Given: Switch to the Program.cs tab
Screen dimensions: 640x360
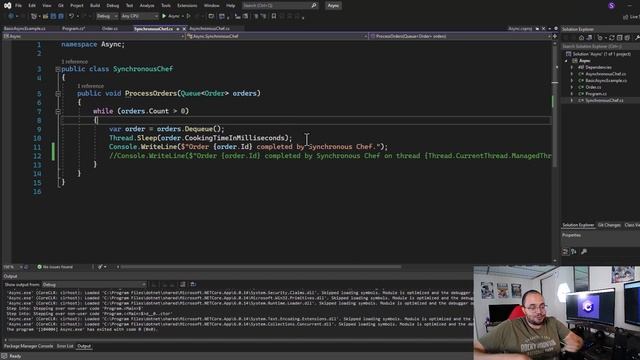Looking at the screenshot, I should (x=73, y=29).
